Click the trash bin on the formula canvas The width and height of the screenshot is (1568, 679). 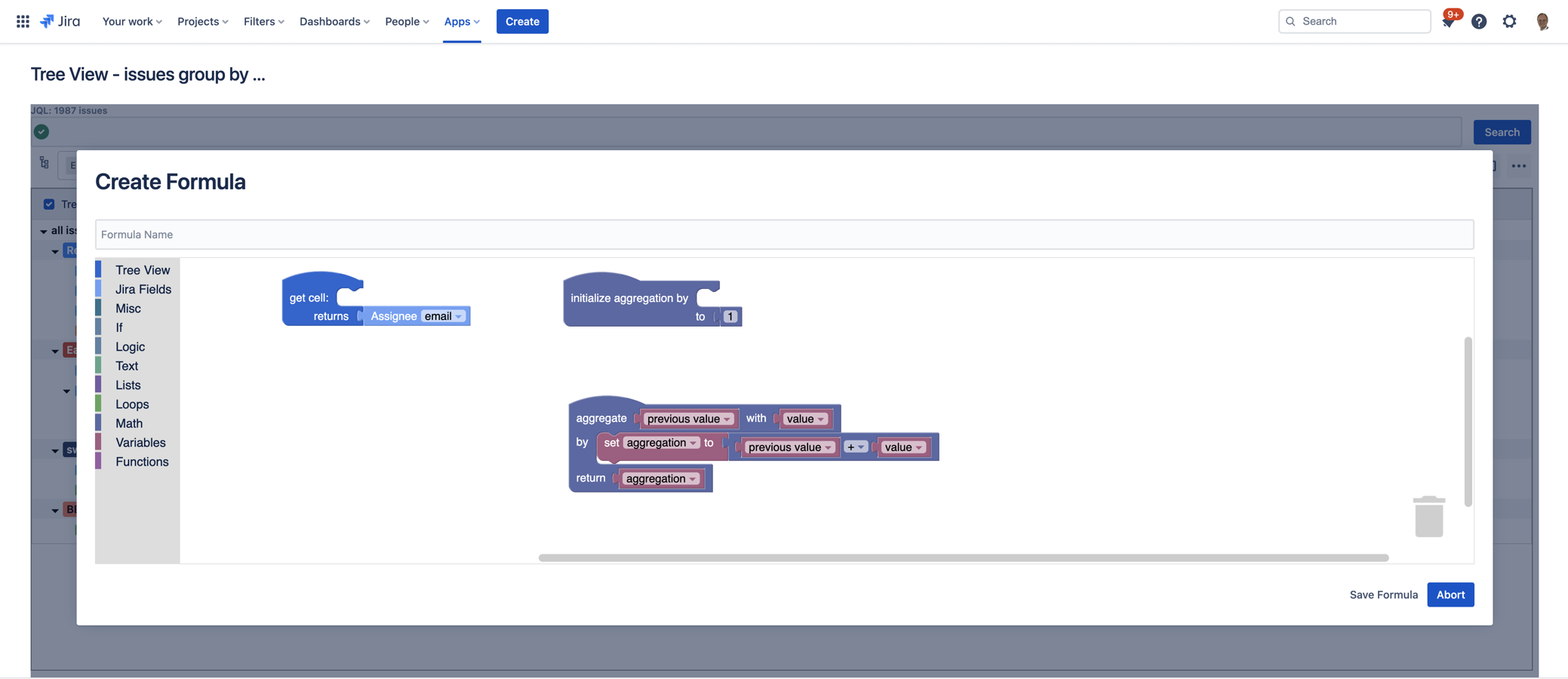(1428, 516)
